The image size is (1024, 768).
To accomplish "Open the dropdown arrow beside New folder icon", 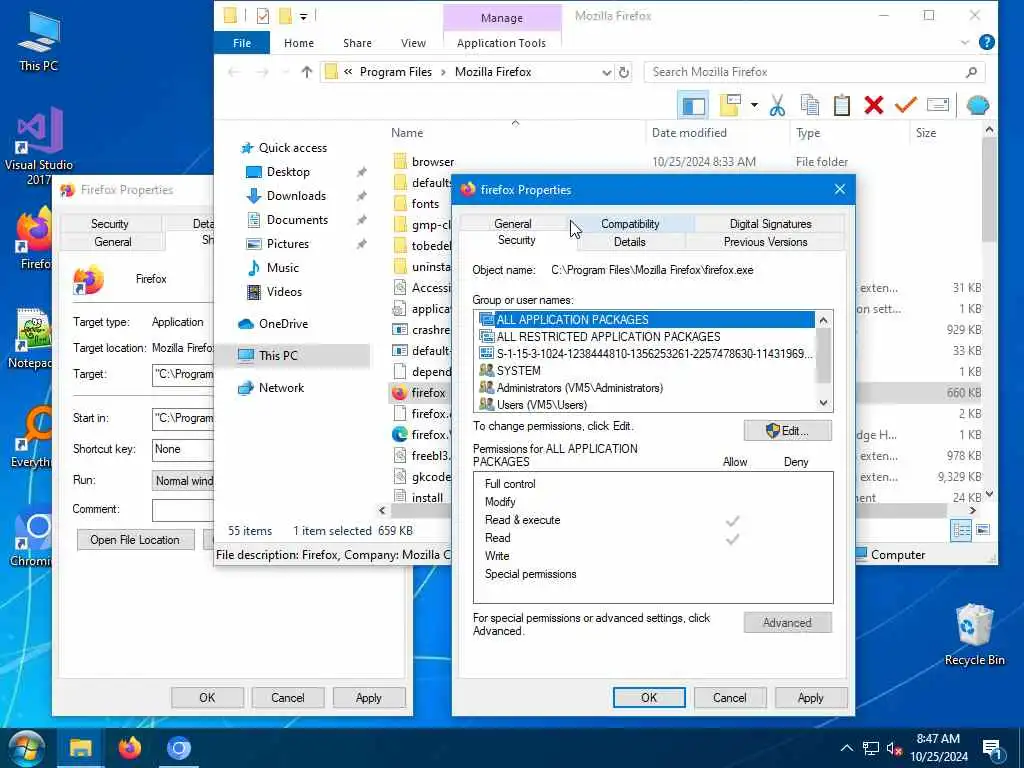I will click(x=754, y=105).
